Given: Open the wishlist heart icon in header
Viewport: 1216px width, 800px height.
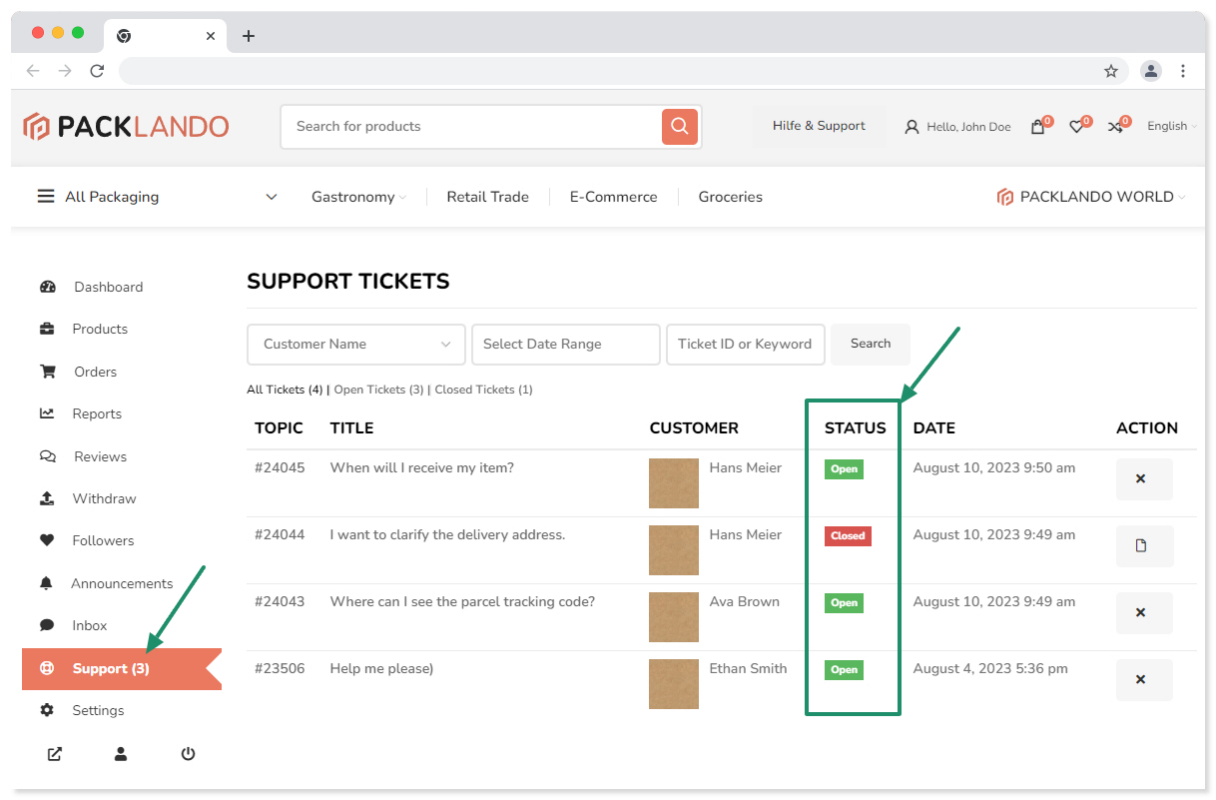Looking at the screenshot, I should tap(1076, 127).
